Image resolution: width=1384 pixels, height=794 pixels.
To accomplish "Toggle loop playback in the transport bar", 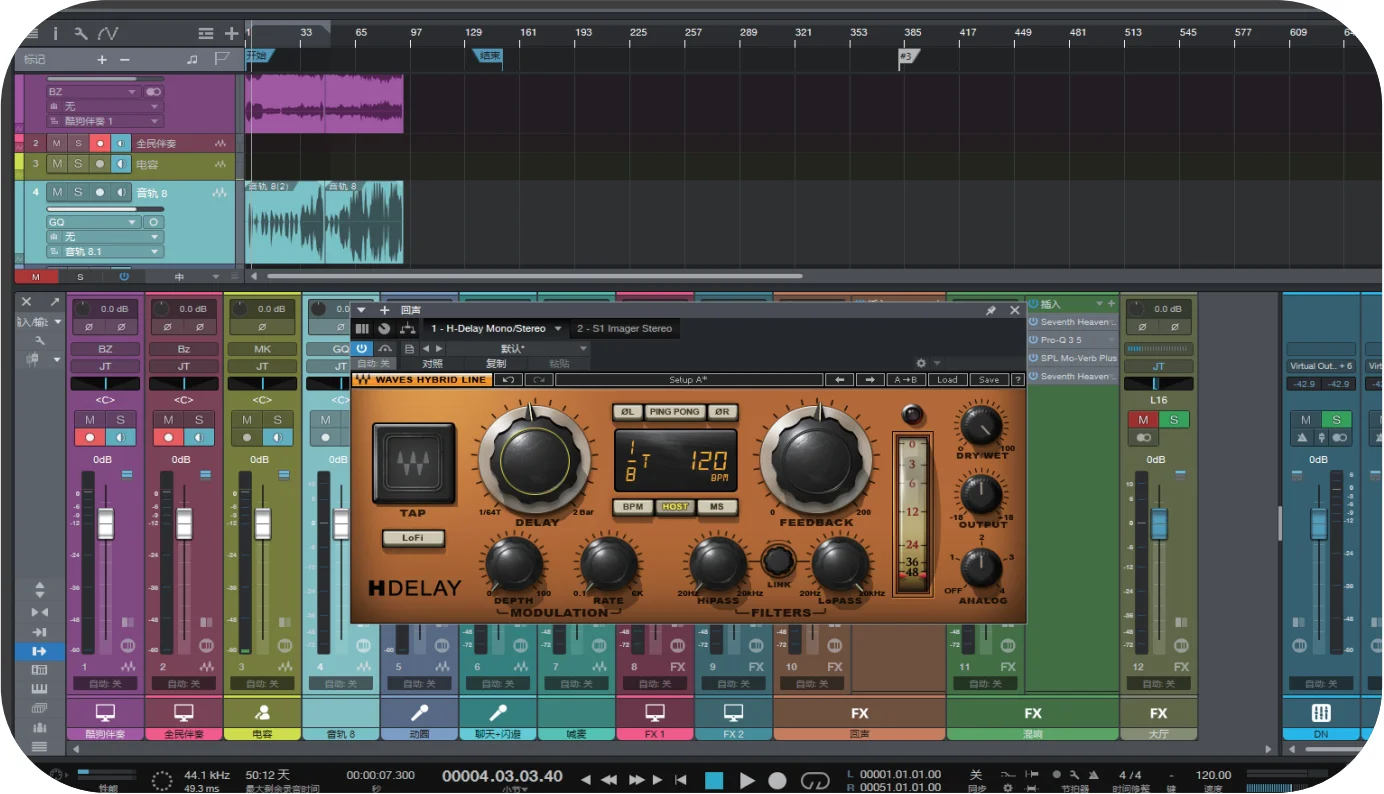I will (x=816, y=780).
